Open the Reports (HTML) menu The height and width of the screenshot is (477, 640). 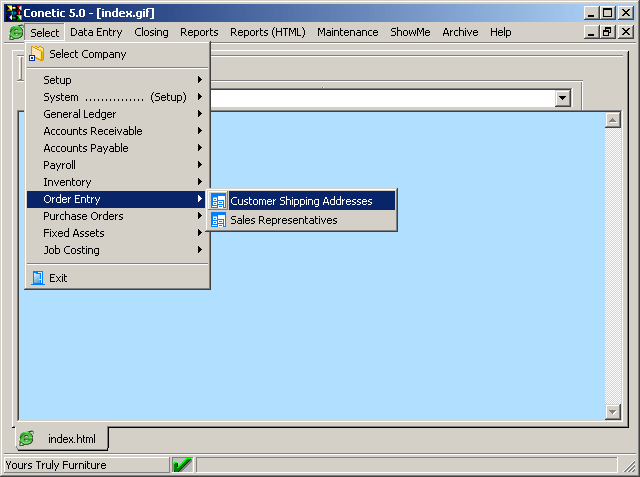[x=268, y=32]
